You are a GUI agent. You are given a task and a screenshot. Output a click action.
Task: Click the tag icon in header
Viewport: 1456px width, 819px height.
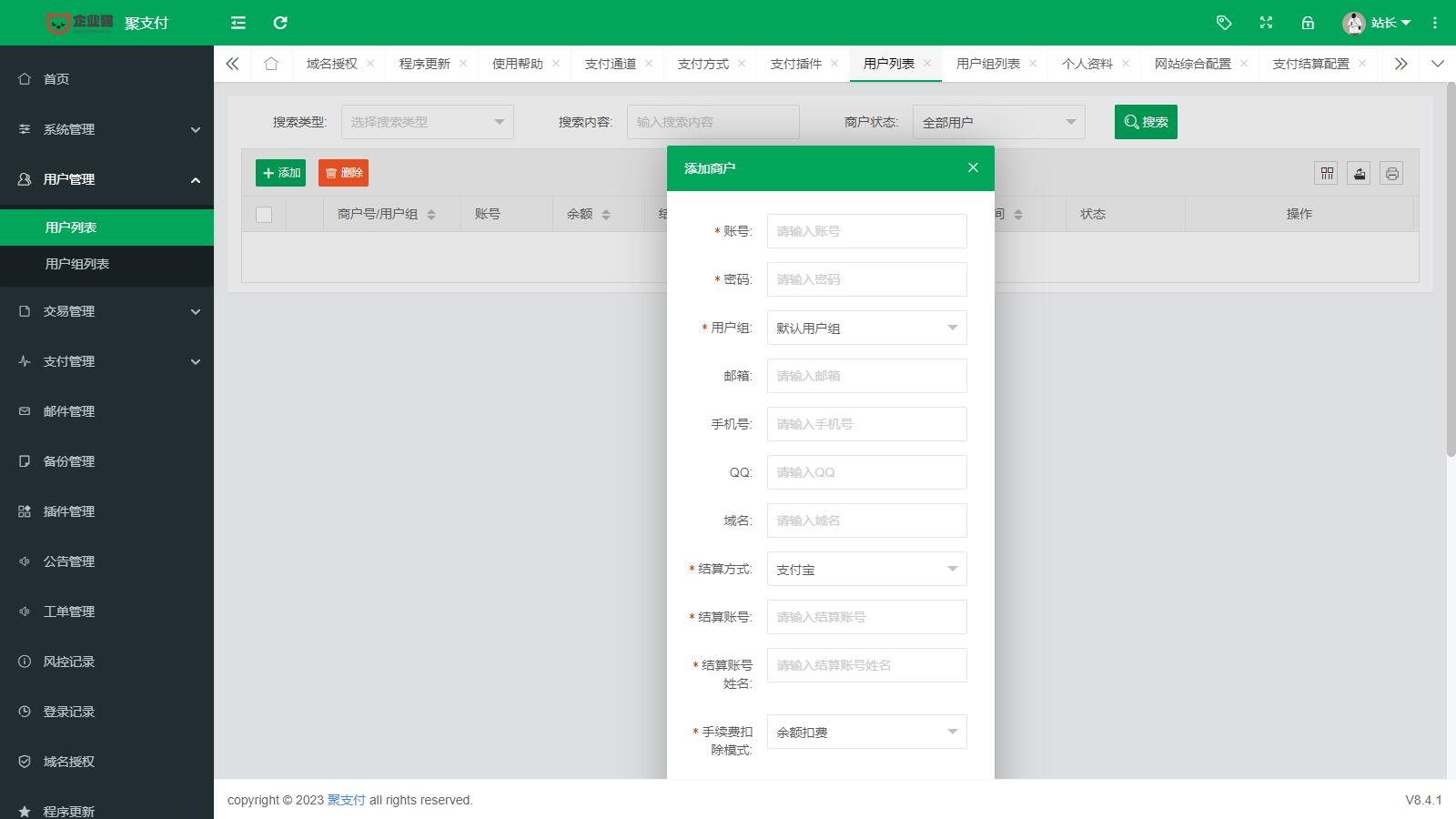point(1224,23)
